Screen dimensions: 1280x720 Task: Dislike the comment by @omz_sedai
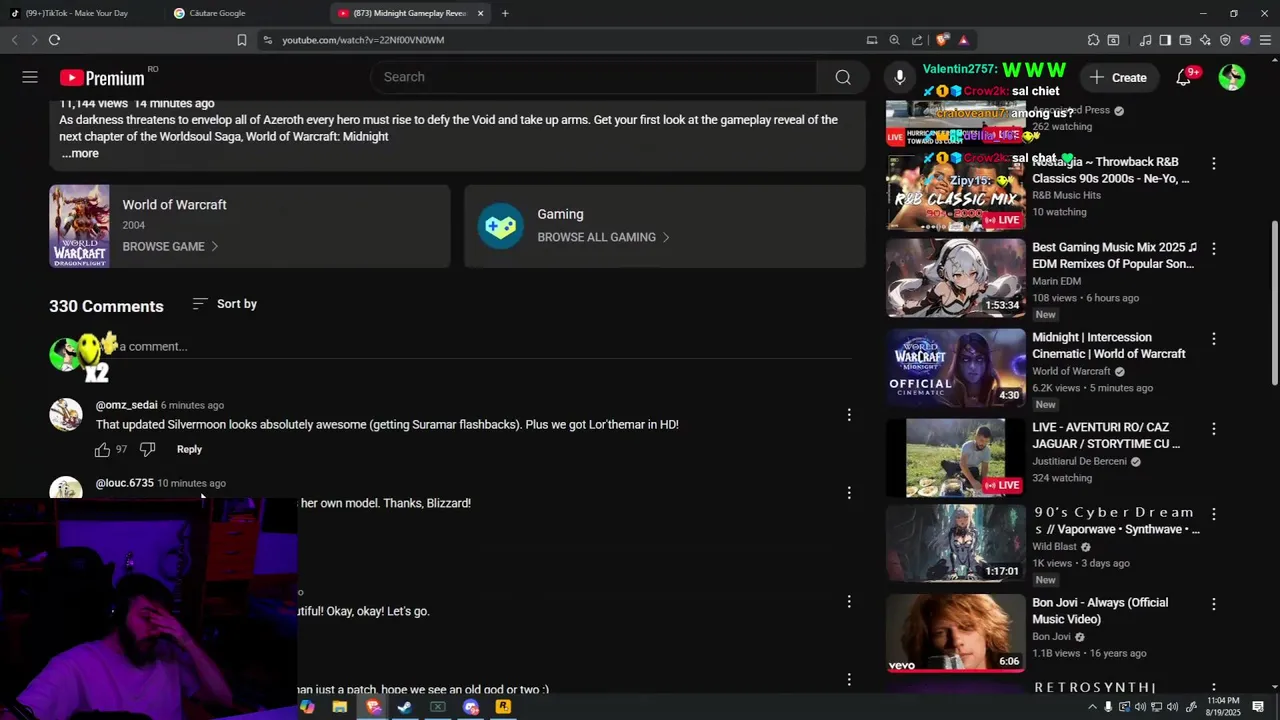point(147,449)
